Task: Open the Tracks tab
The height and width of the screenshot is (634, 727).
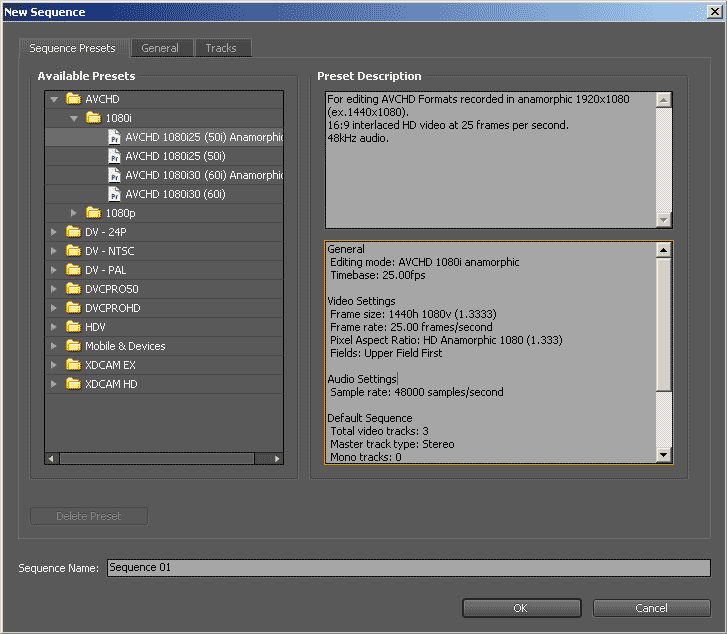Action: (x=221, y=48)
